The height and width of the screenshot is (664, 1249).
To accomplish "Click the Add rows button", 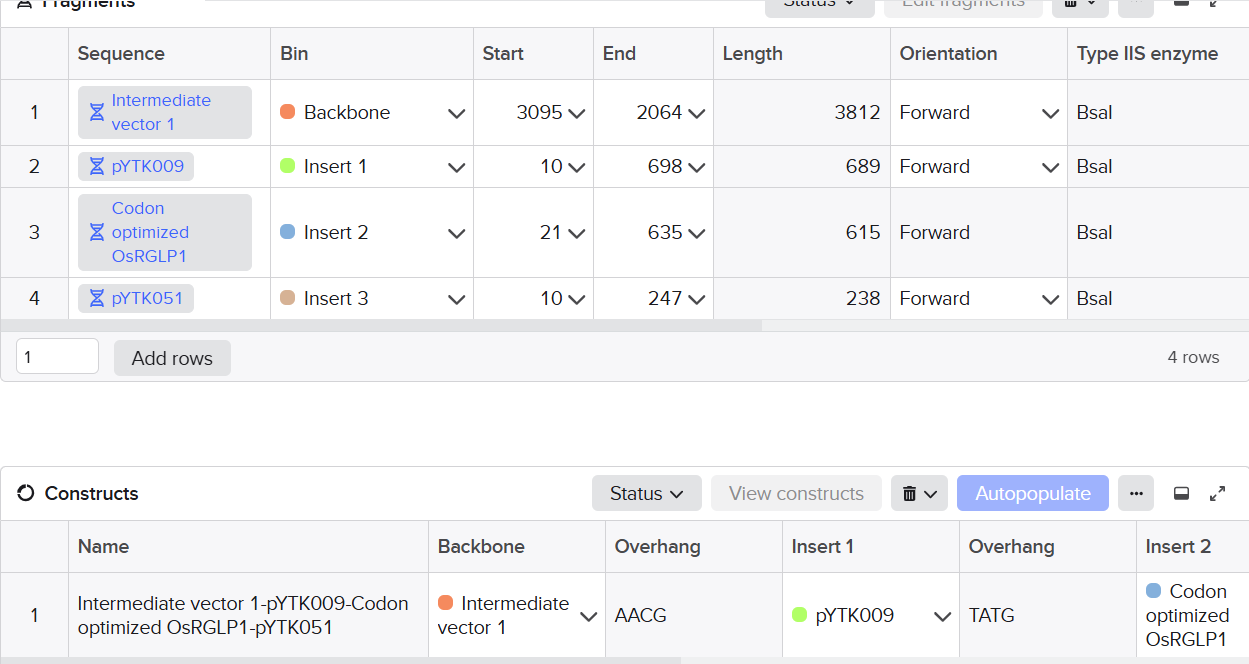I will [x=172, y=358].
